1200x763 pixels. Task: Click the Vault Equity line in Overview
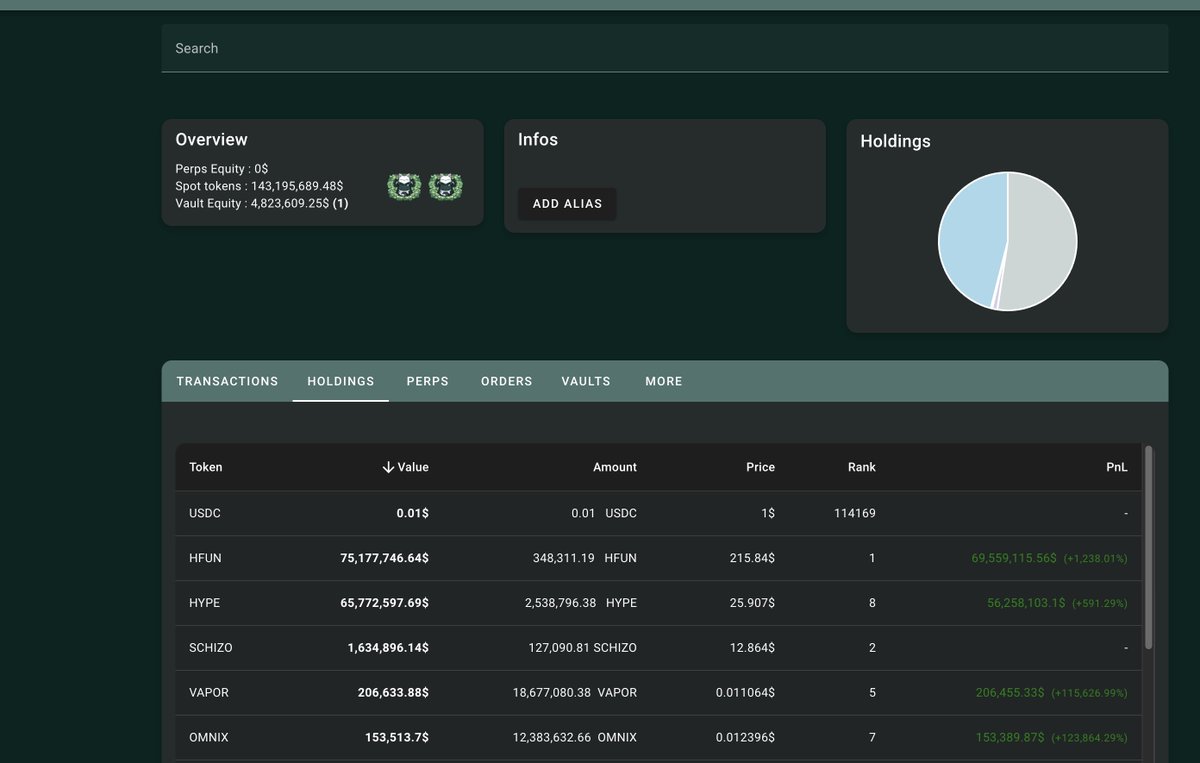coord(261,203)
